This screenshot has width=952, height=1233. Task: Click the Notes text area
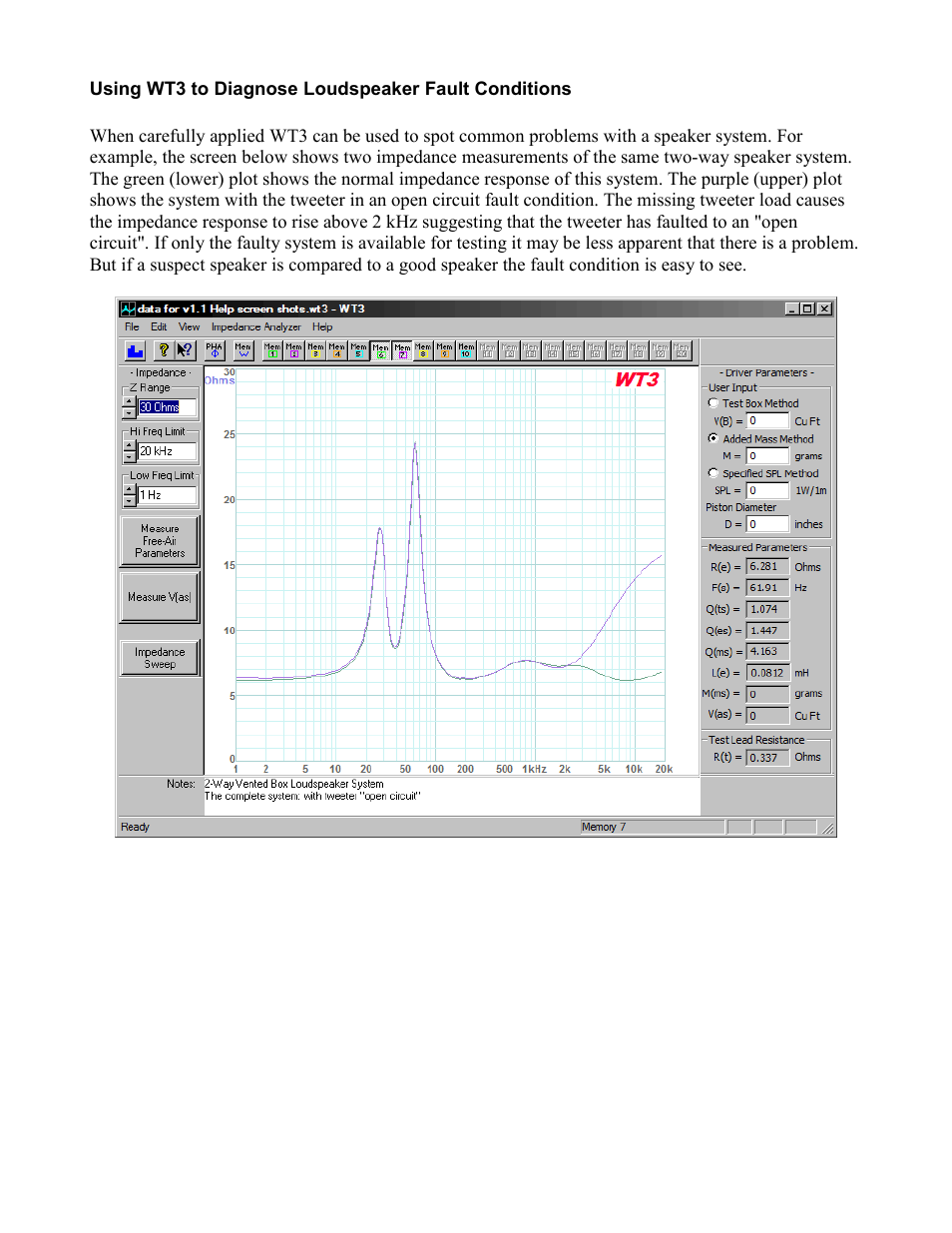451,796
